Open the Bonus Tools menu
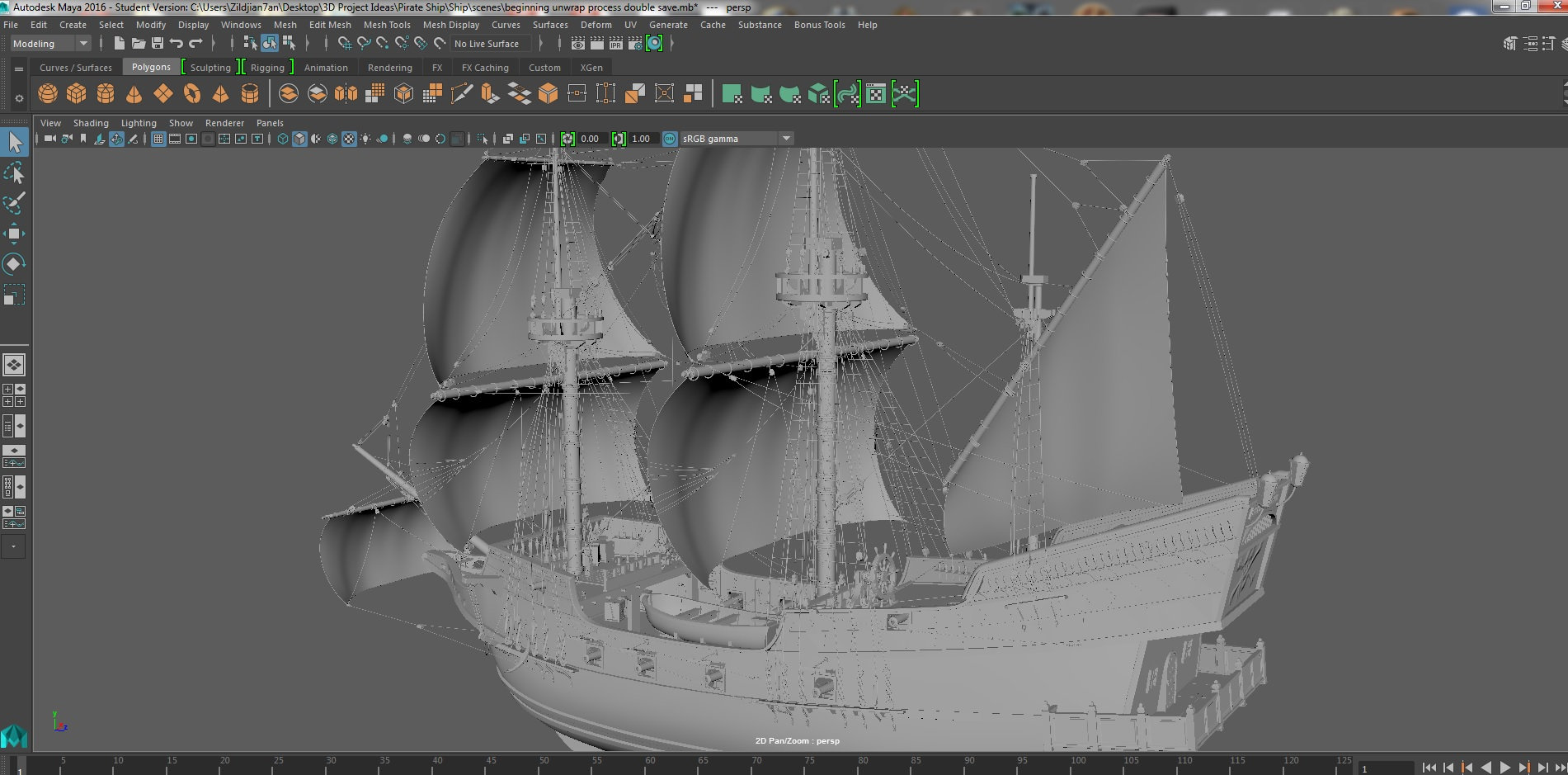This screenshot has height=775, width=1568. pos(819,25)
